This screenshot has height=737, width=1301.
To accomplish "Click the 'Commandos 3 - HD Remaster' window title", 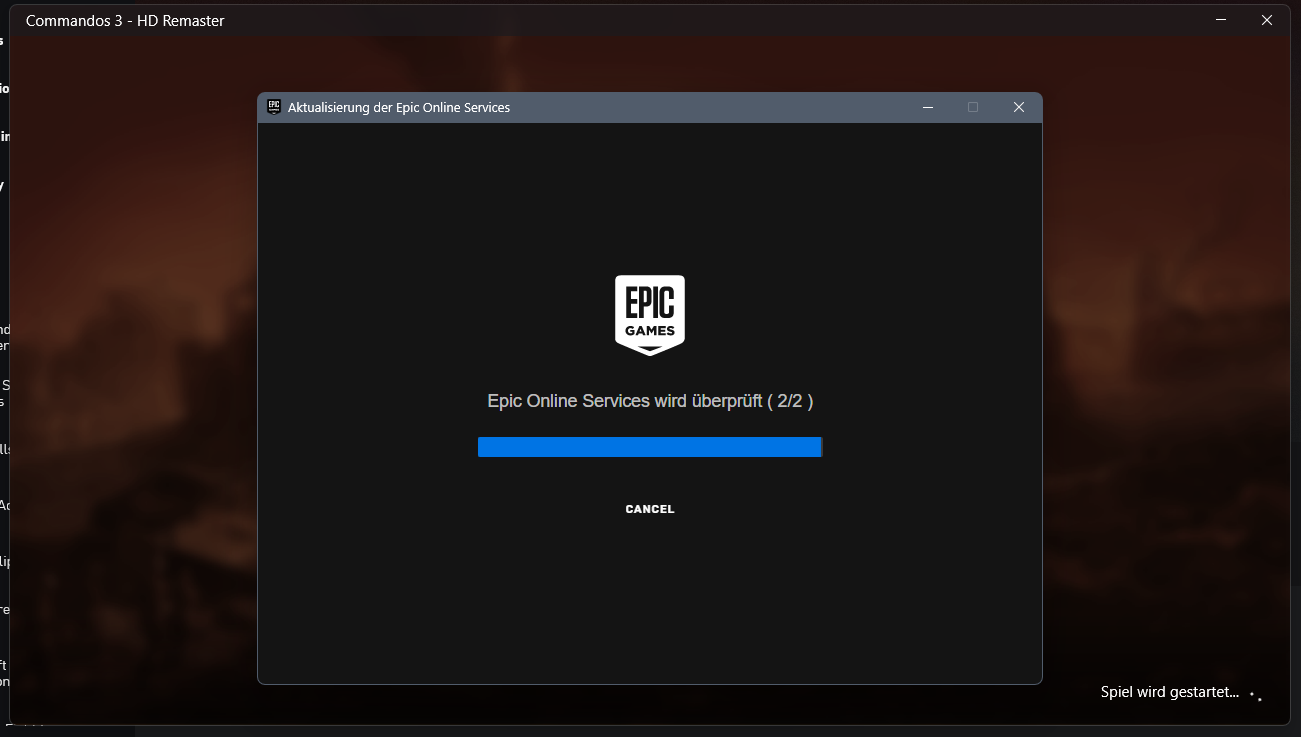I will 125,21.
